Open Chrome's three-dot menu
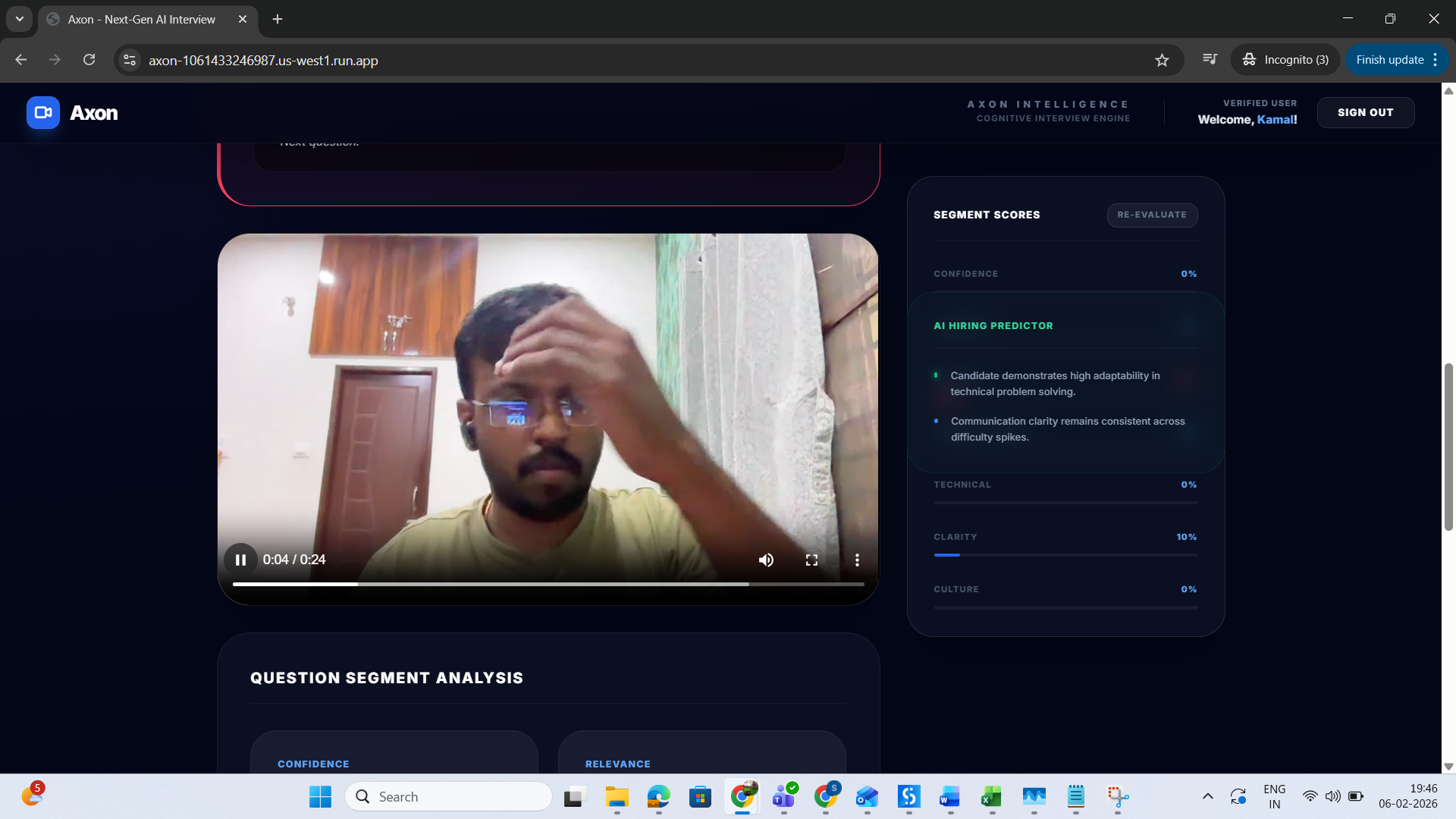Screen dimensions: 1456x819 coord(1436,59)
